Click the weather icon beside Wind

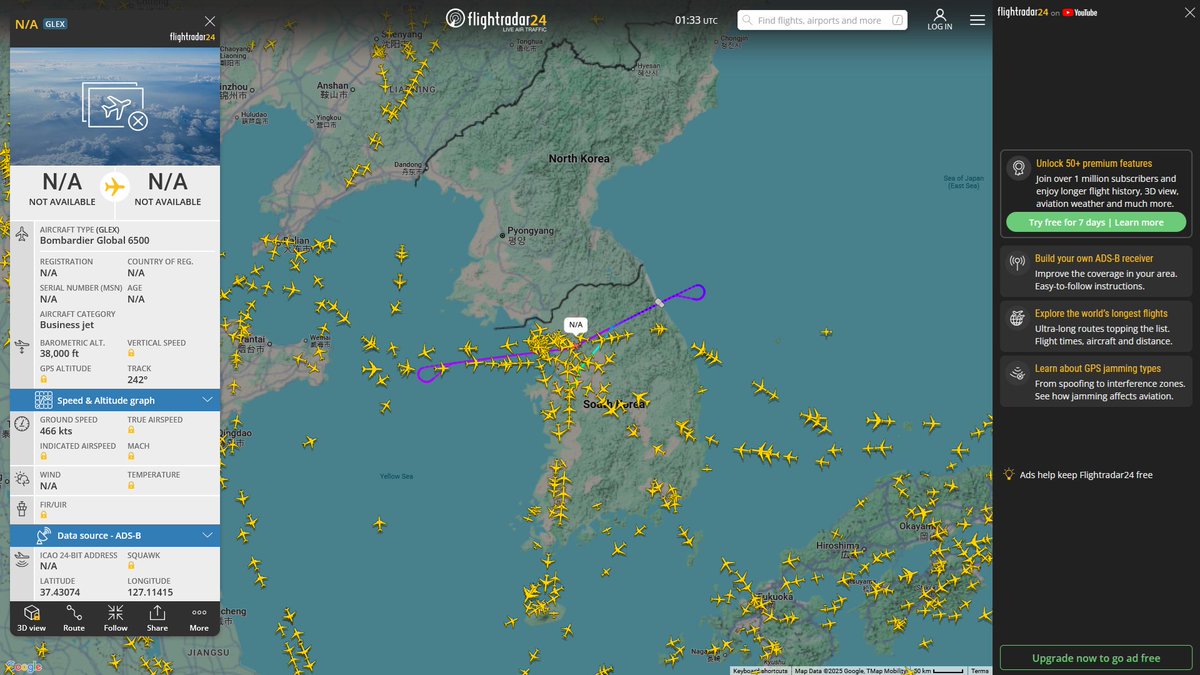pos(23,479)
